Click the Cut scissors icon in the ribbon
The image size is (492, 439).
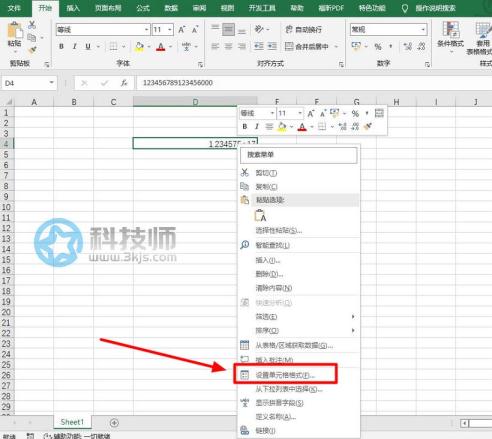point(32,25)
